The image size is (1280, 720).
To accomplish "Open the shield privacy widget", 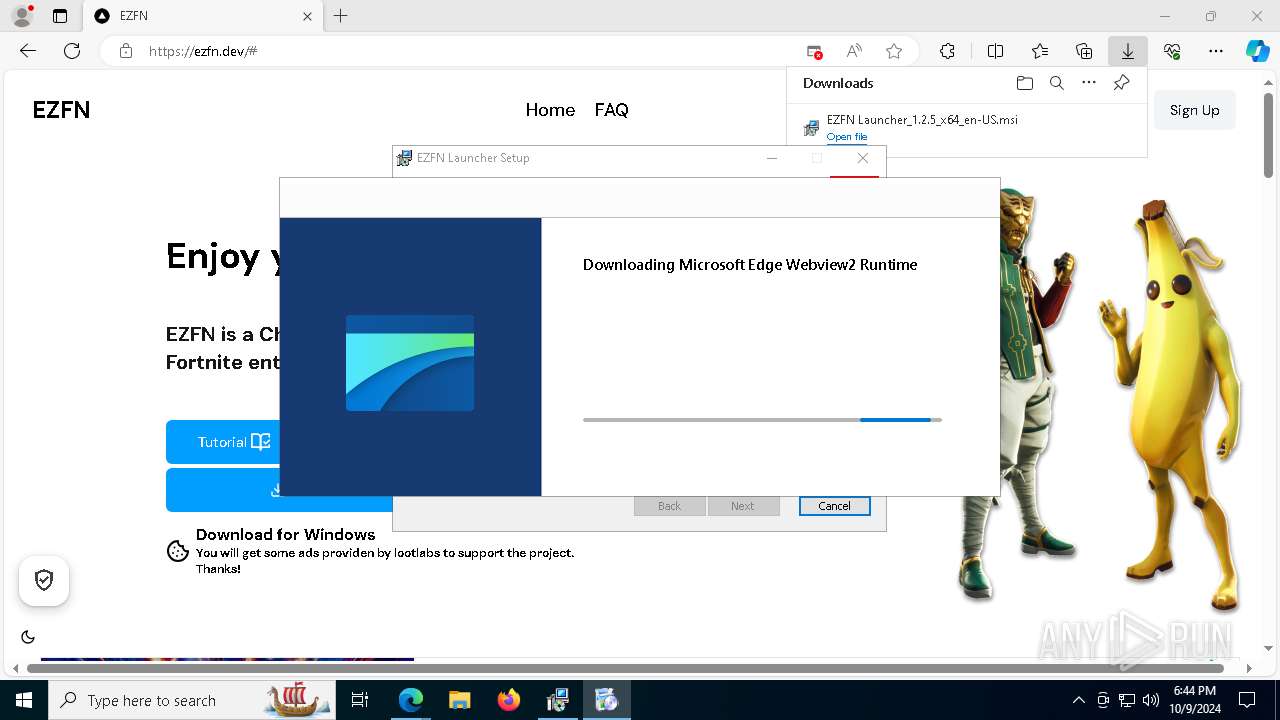I will tap(44, 580).
